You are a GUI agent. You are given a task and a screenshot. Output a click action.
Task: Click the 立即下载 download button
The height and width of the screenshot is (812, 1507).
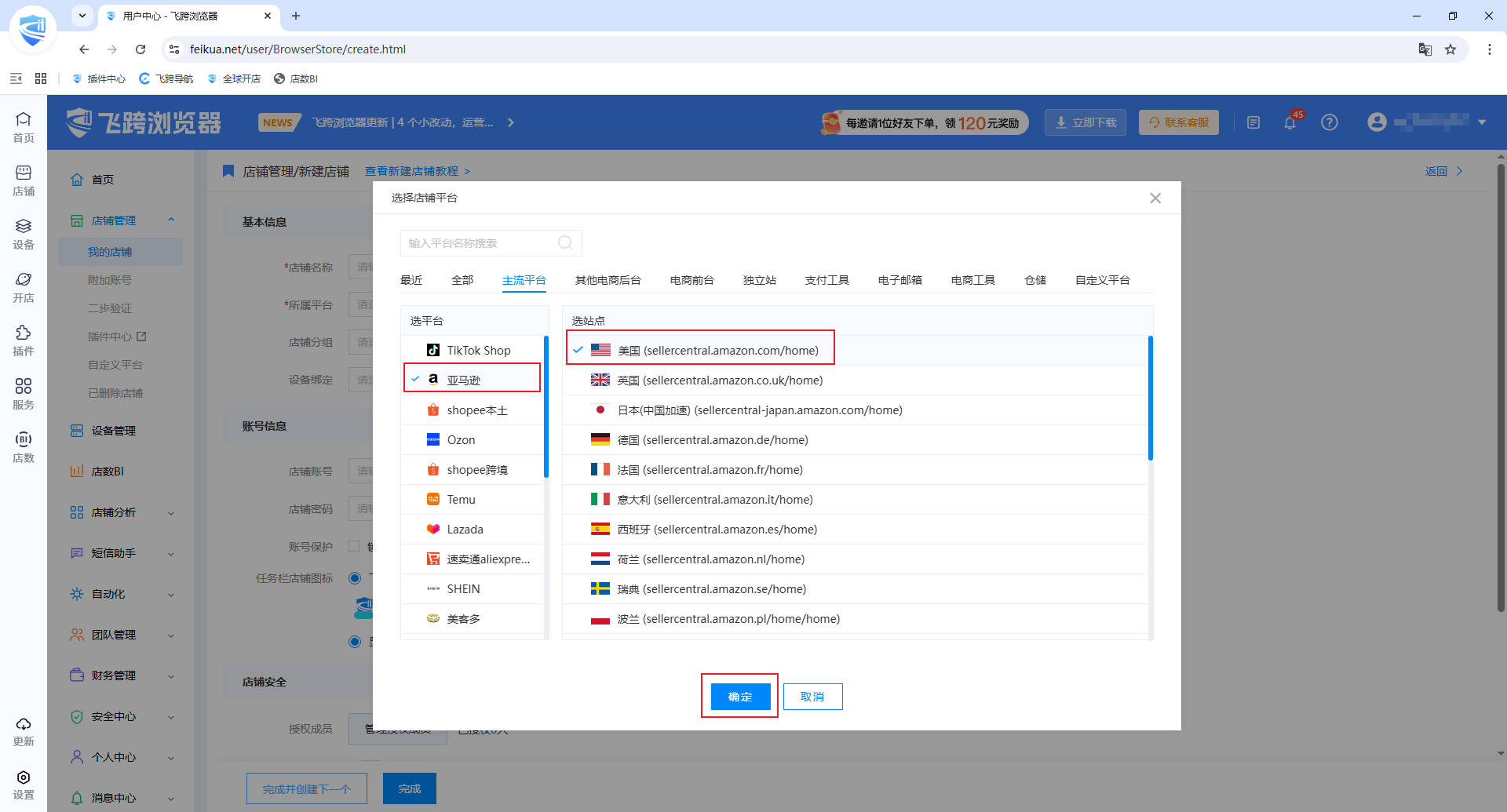coord(1086,122)
